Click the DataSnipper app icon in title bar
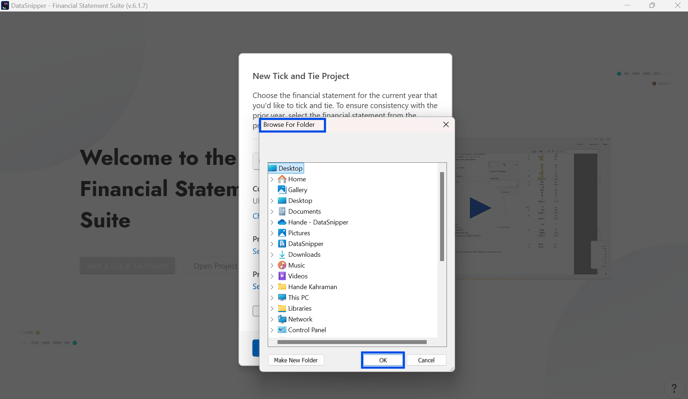688x399 pixels. pos(5,5)
